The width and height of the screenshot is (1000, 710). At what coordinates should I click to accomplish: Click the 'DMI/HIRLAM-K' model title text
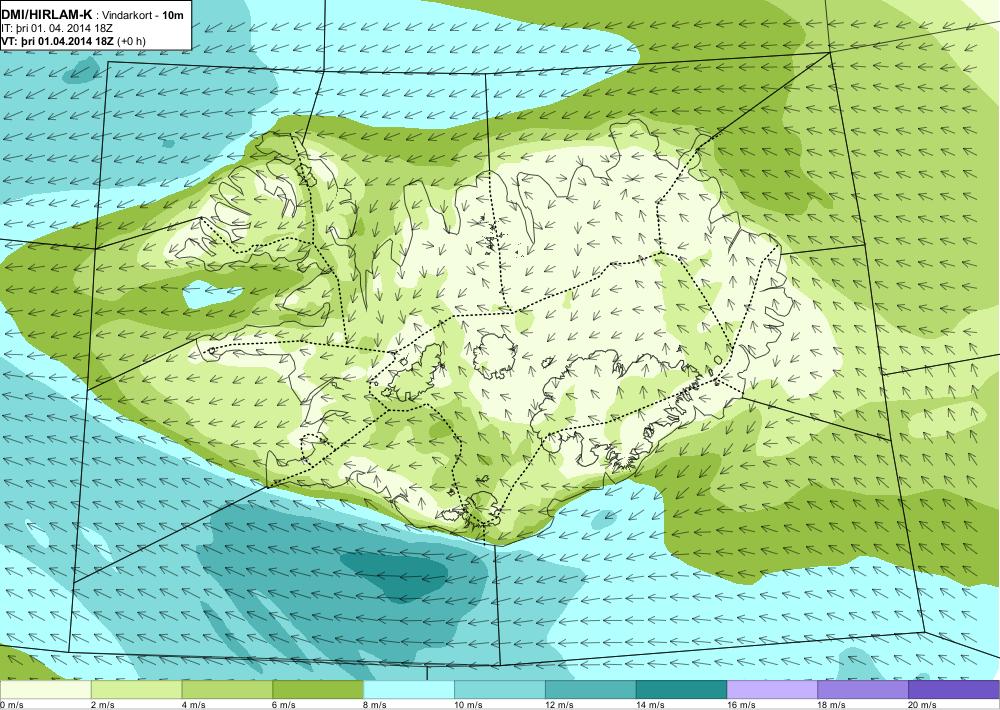[x=47, y=14]
